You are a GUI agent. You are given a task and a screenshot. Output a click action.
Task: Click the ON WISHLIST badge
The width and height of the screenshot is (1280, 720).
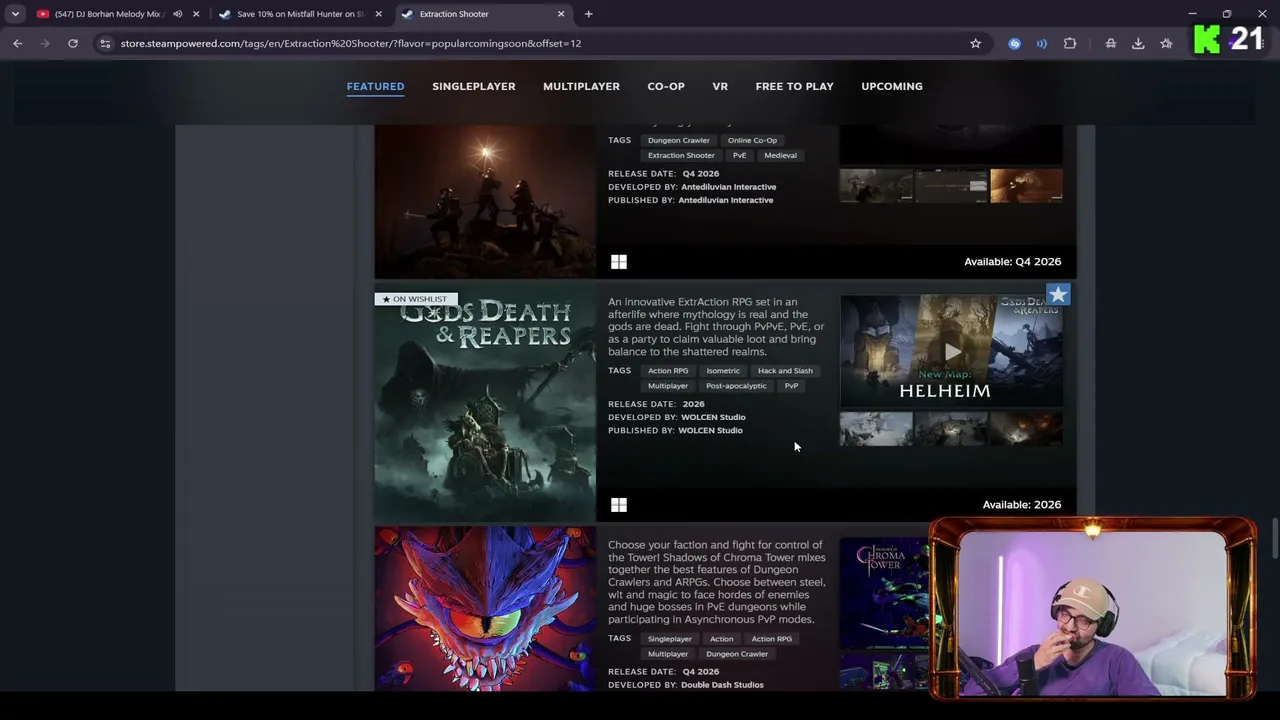(x=416, y=299)
